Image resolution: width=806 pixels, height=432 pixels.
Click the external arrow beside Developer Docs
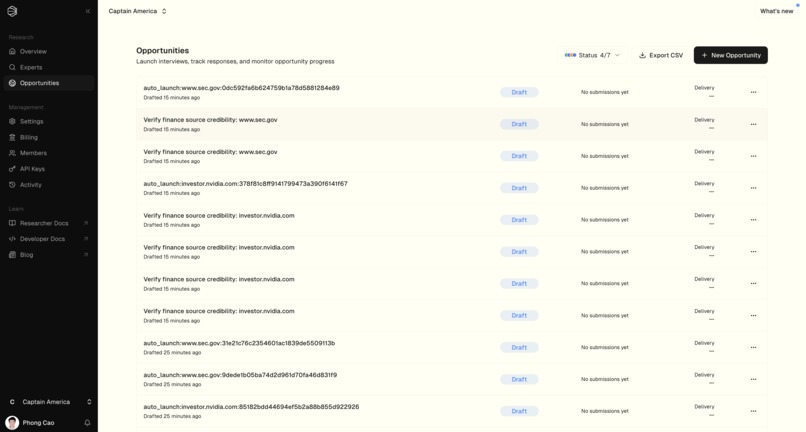click(x=86, y=239)
